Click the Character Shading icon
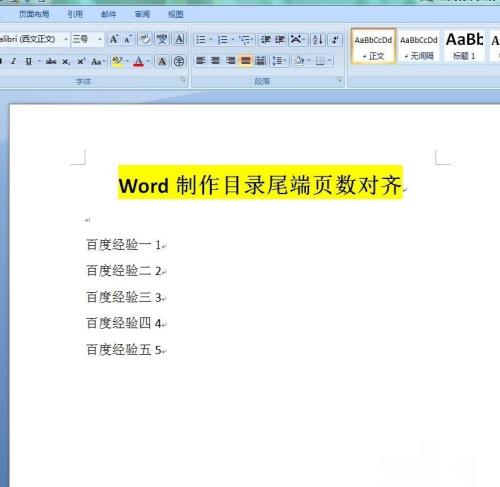Screen dimensions: 500x487 [162, 61]
